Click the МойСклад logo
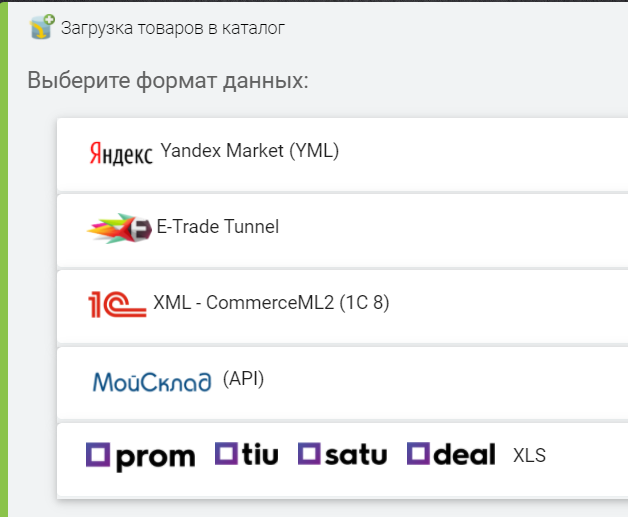628x517 pixels. point(152,382)
